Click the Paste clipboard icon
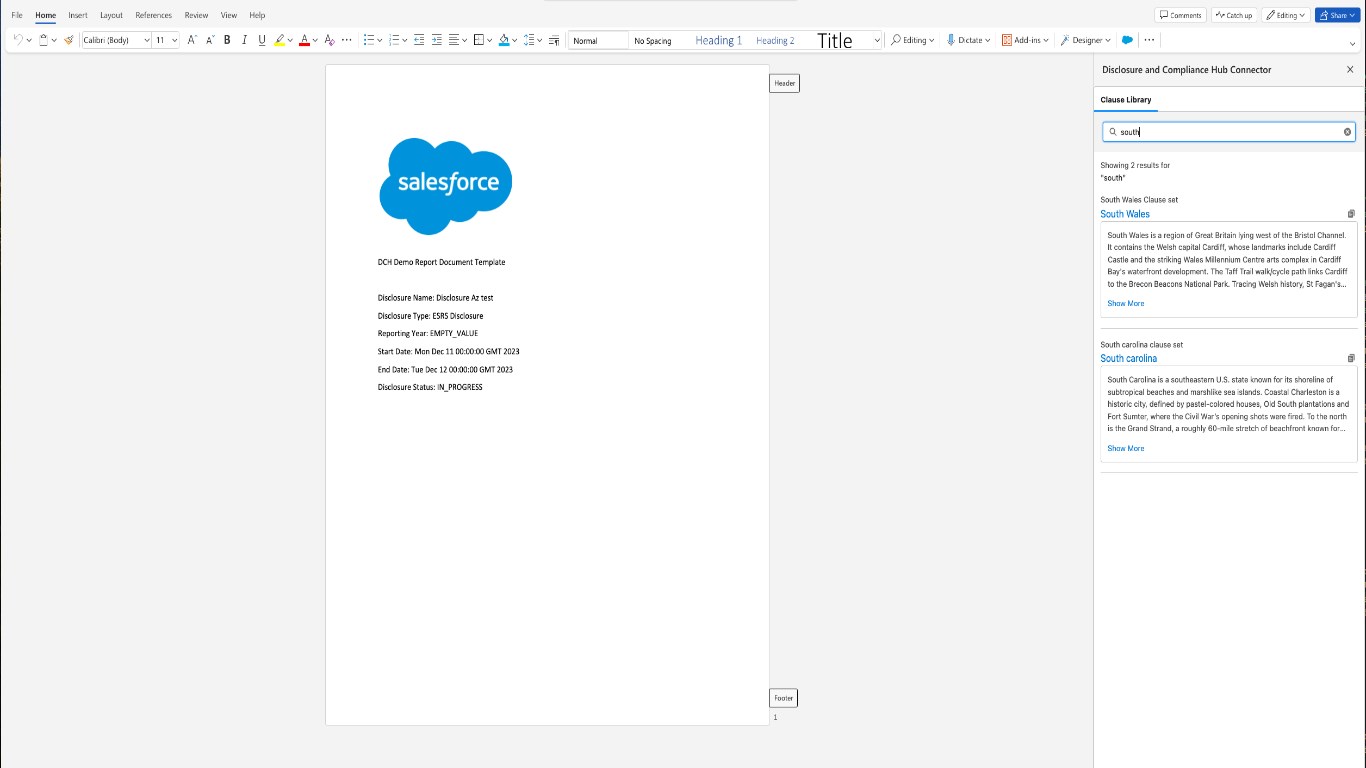Screen dimensions: 1366x768 click(x=43, y=40)
